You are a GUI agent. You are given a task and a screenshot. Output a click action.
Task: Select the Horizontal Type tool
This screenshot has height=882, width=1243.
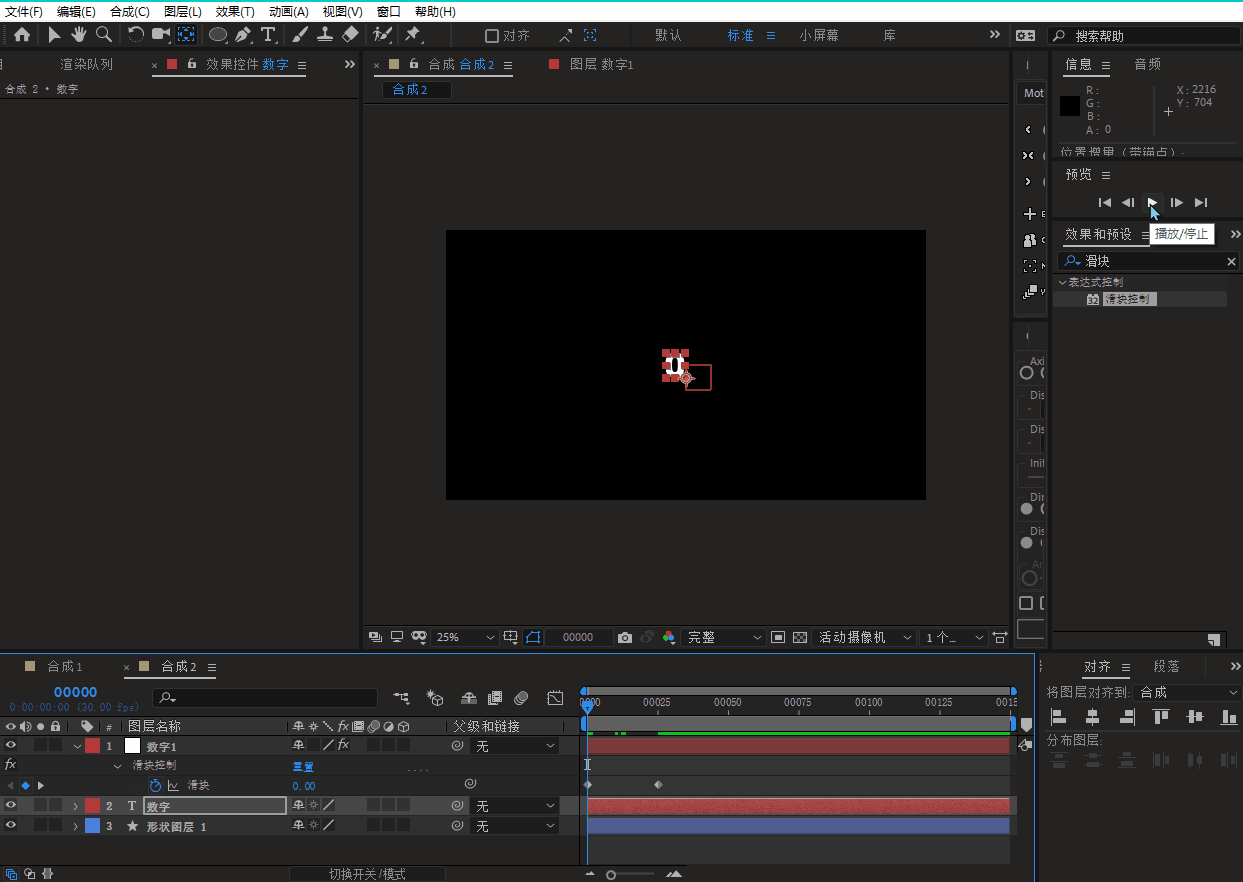point(268,35)
